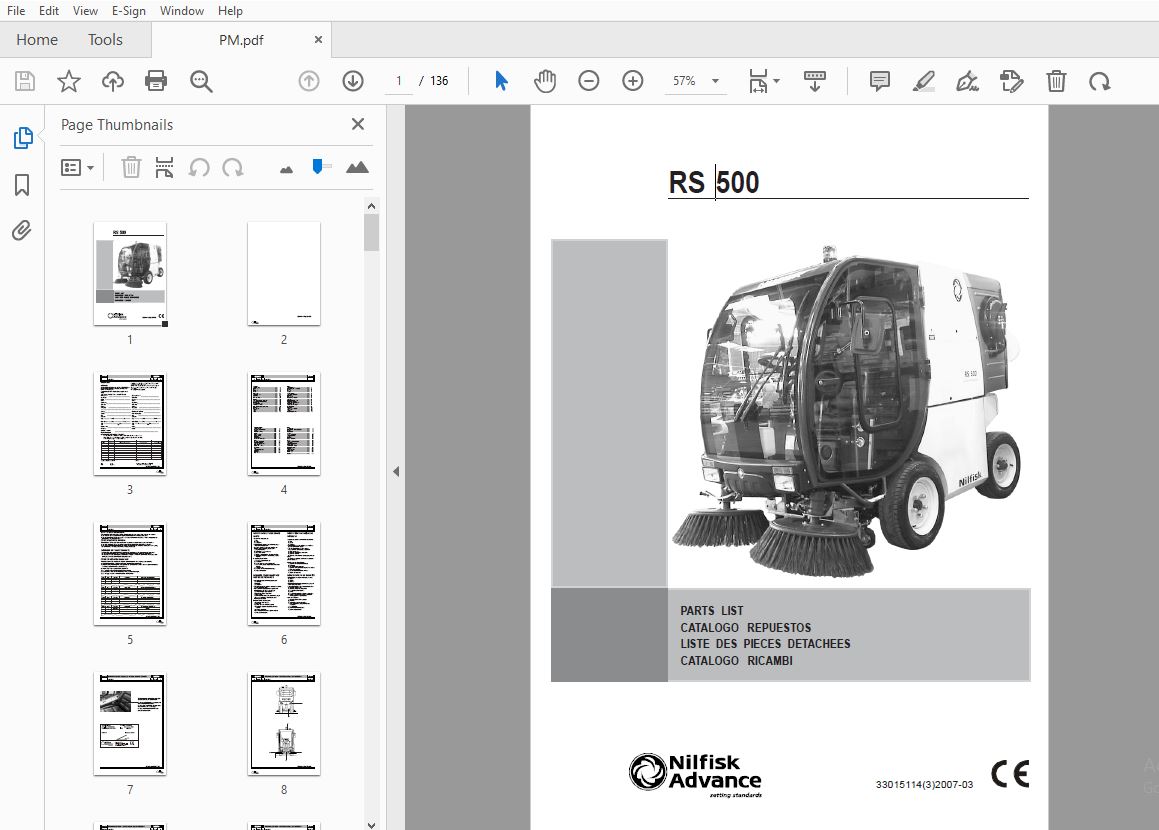The width and height of the screenshot is (1159, 830).
Task: Collapse the navigation pane with left arrow
Action: click(396, 471)
